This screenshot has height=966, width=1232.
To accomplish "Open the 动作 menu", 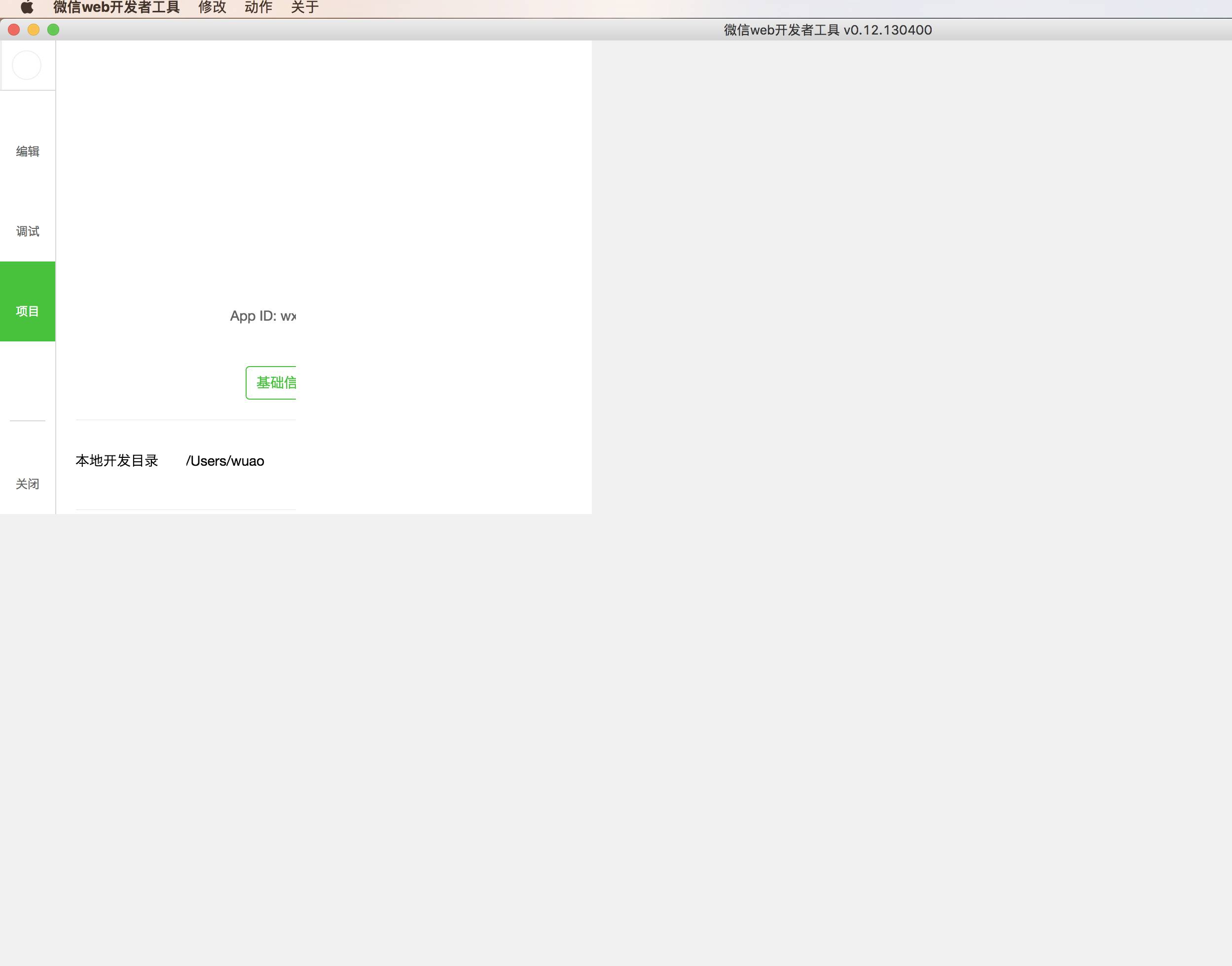I will point(258,7).
